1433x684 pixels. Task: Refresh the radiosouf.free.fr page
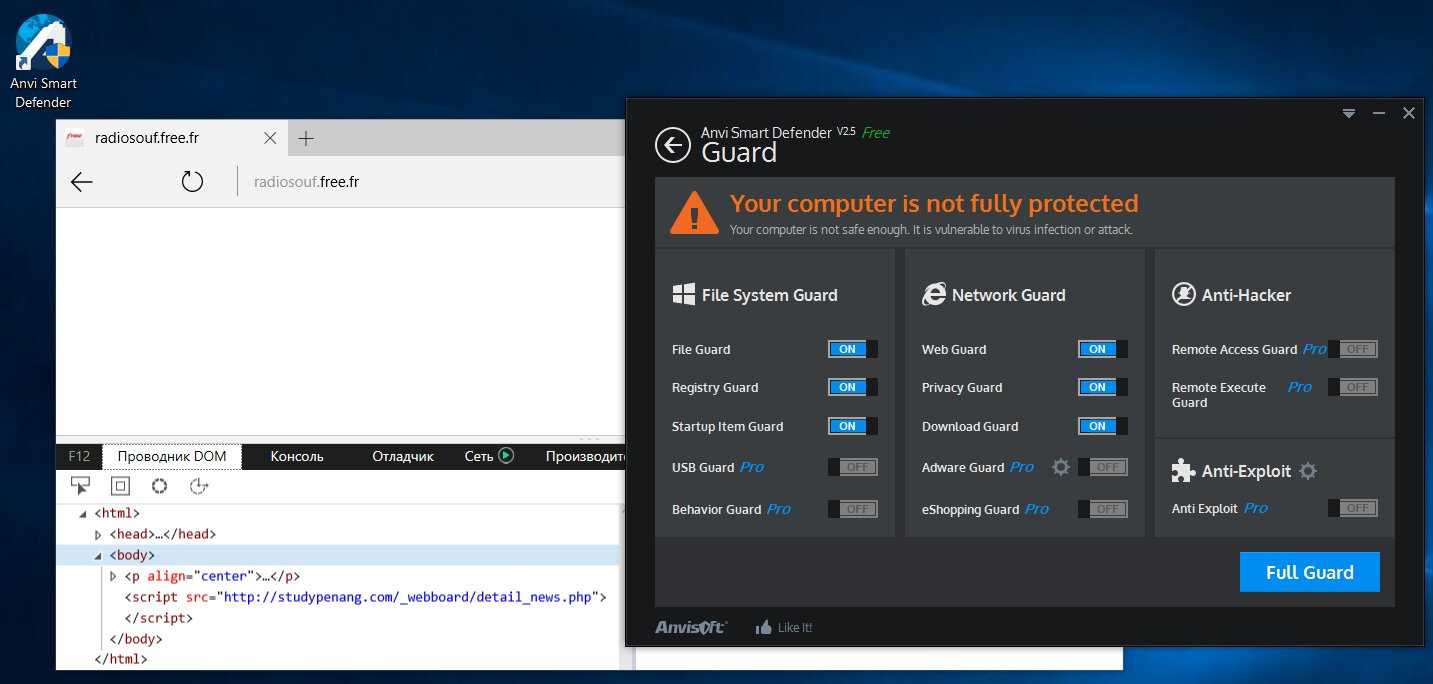click(x=192, y=182)
